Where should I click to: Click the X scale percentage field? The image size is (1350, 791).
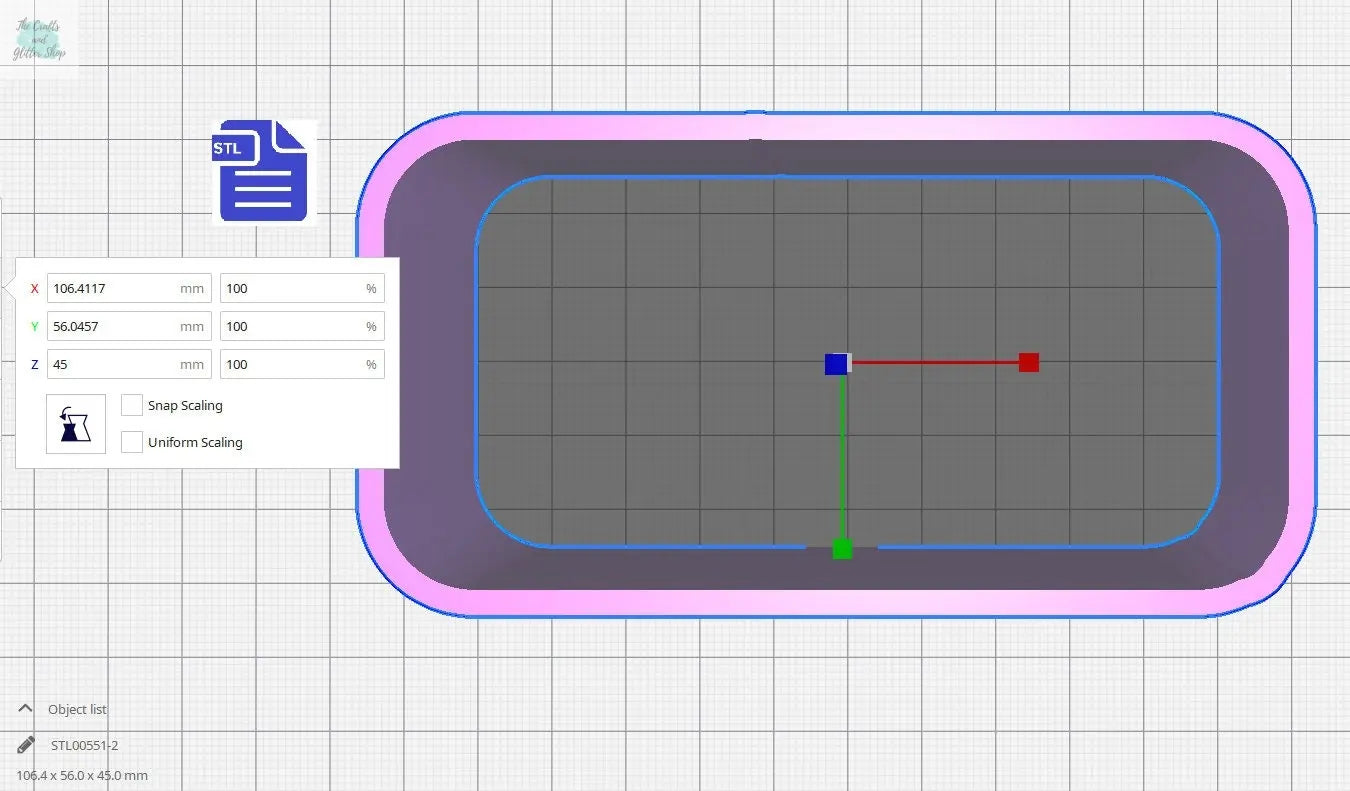(292, 288)
